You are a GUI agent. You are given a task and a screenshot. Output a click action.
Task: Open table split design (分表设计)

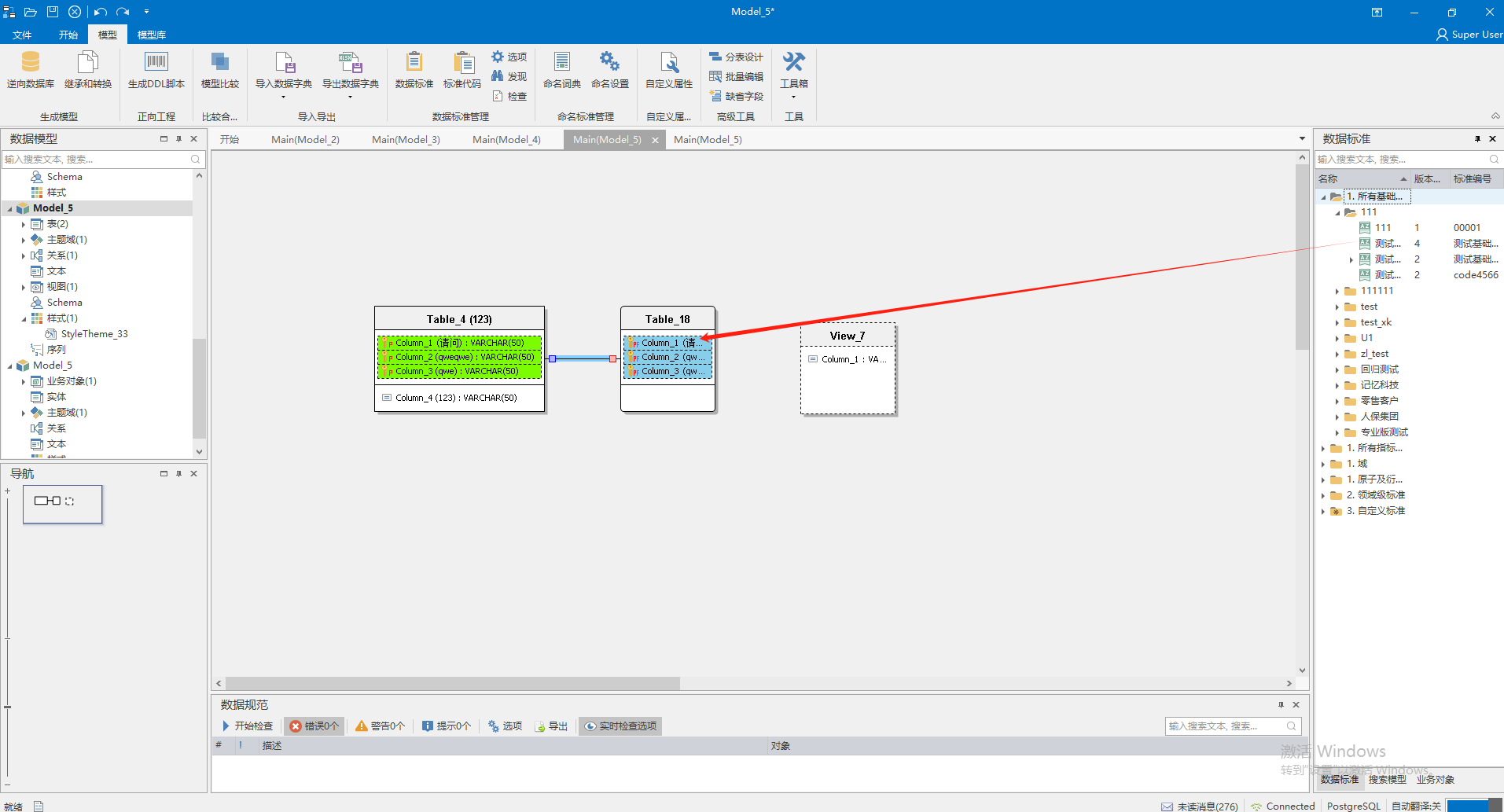tap(736, 57)
